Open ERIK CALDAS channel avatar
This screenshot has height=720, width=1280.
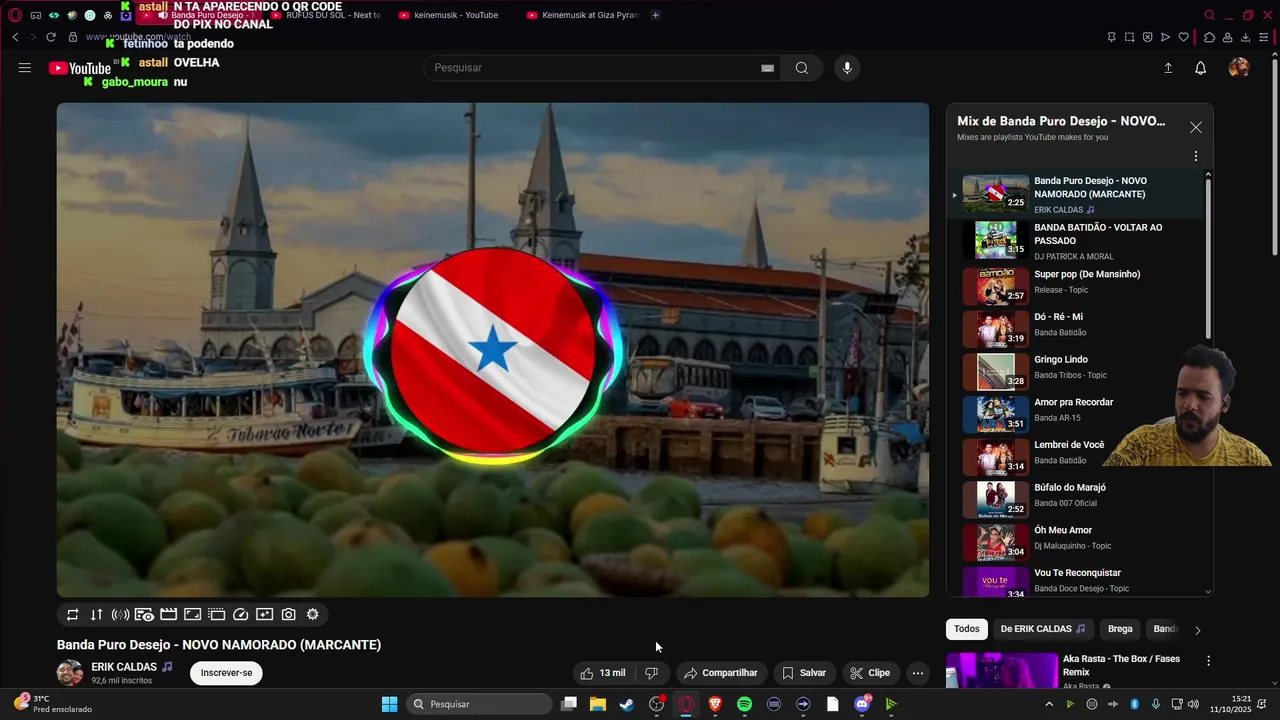pos(70,673)
